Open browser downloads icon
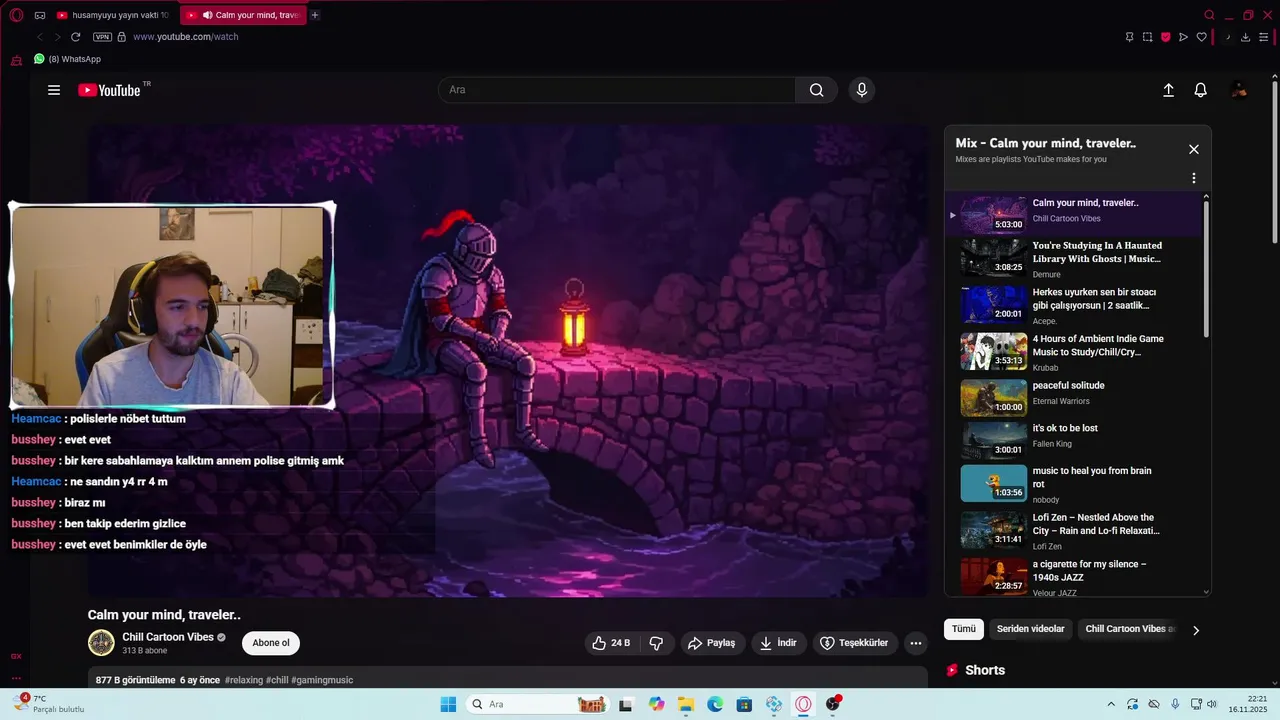The height and width of the screenshot is (720, 1280). [1245, 37]
